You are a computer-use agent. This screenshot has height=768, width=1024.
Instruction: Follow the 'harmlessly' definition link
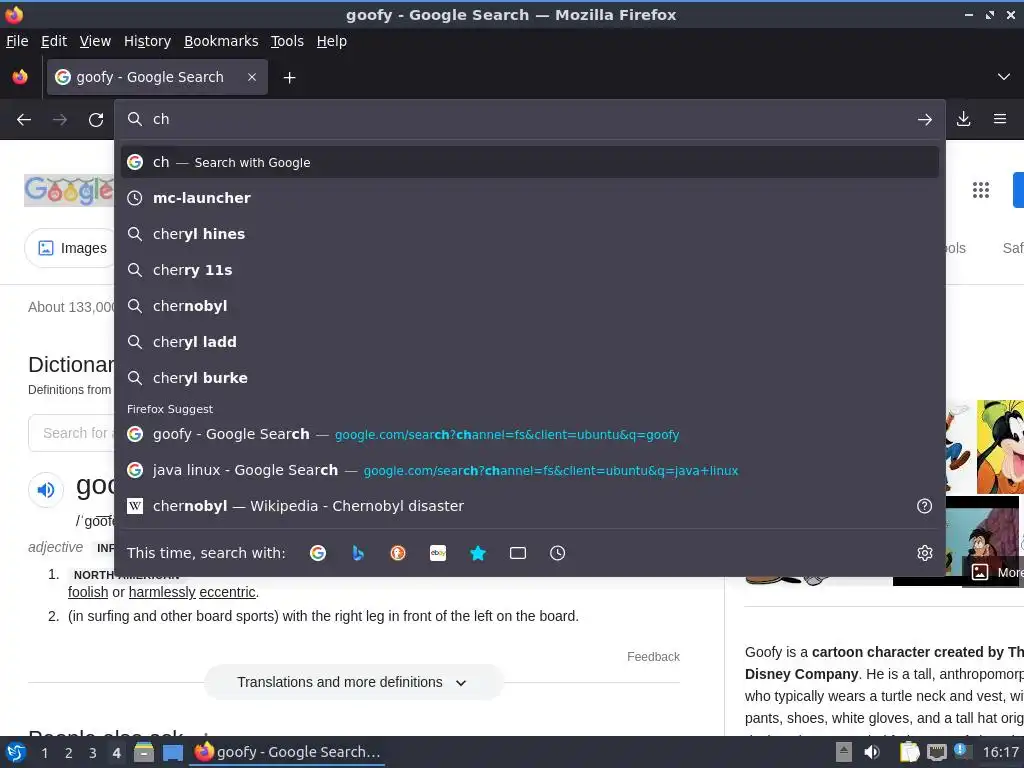(162, 592)
